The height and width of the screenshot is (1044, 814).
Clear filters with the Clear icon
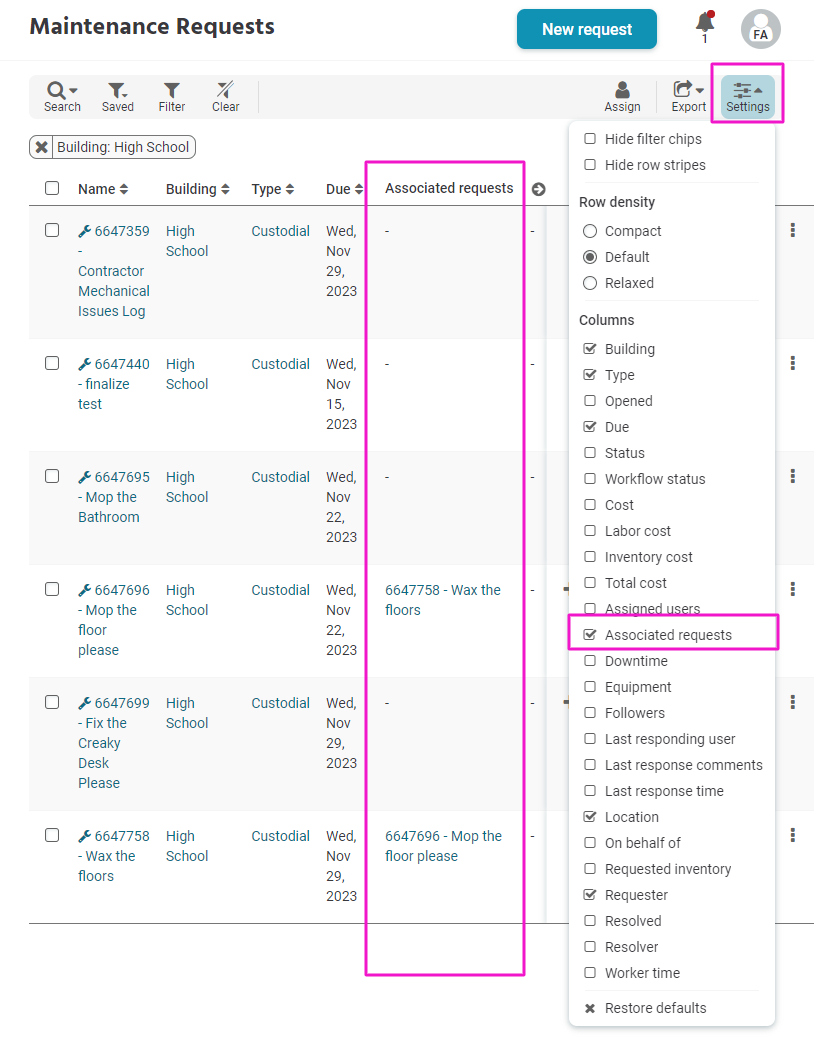pos(226,97)
